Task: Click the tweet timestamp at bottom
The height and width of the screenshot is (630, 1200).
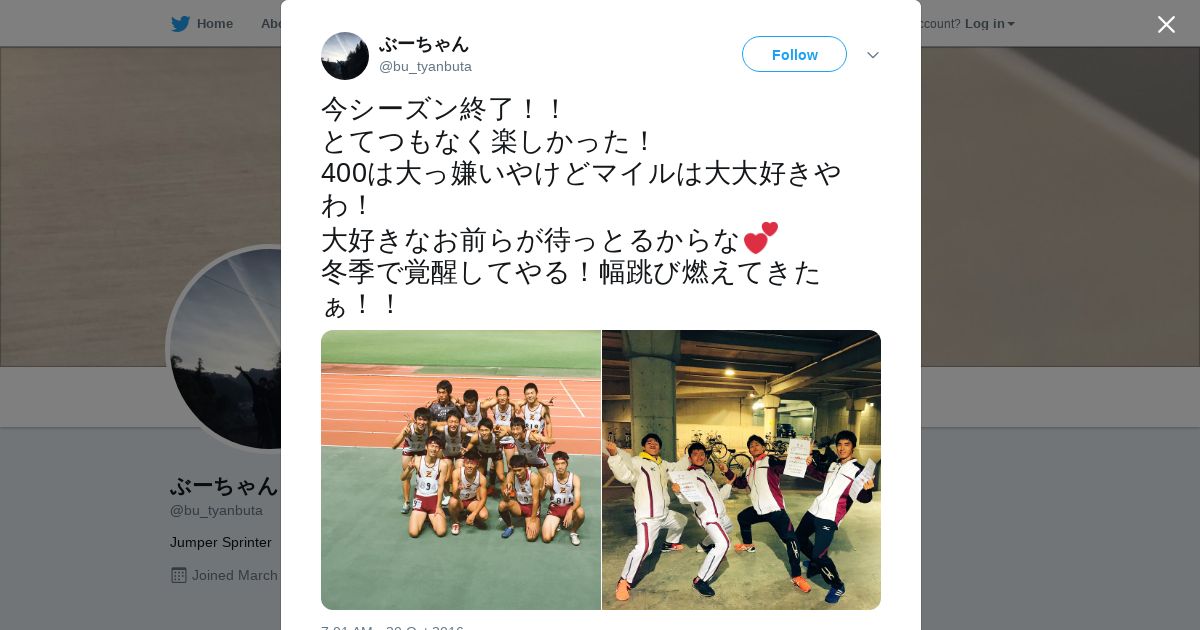Action: point(392,628)
